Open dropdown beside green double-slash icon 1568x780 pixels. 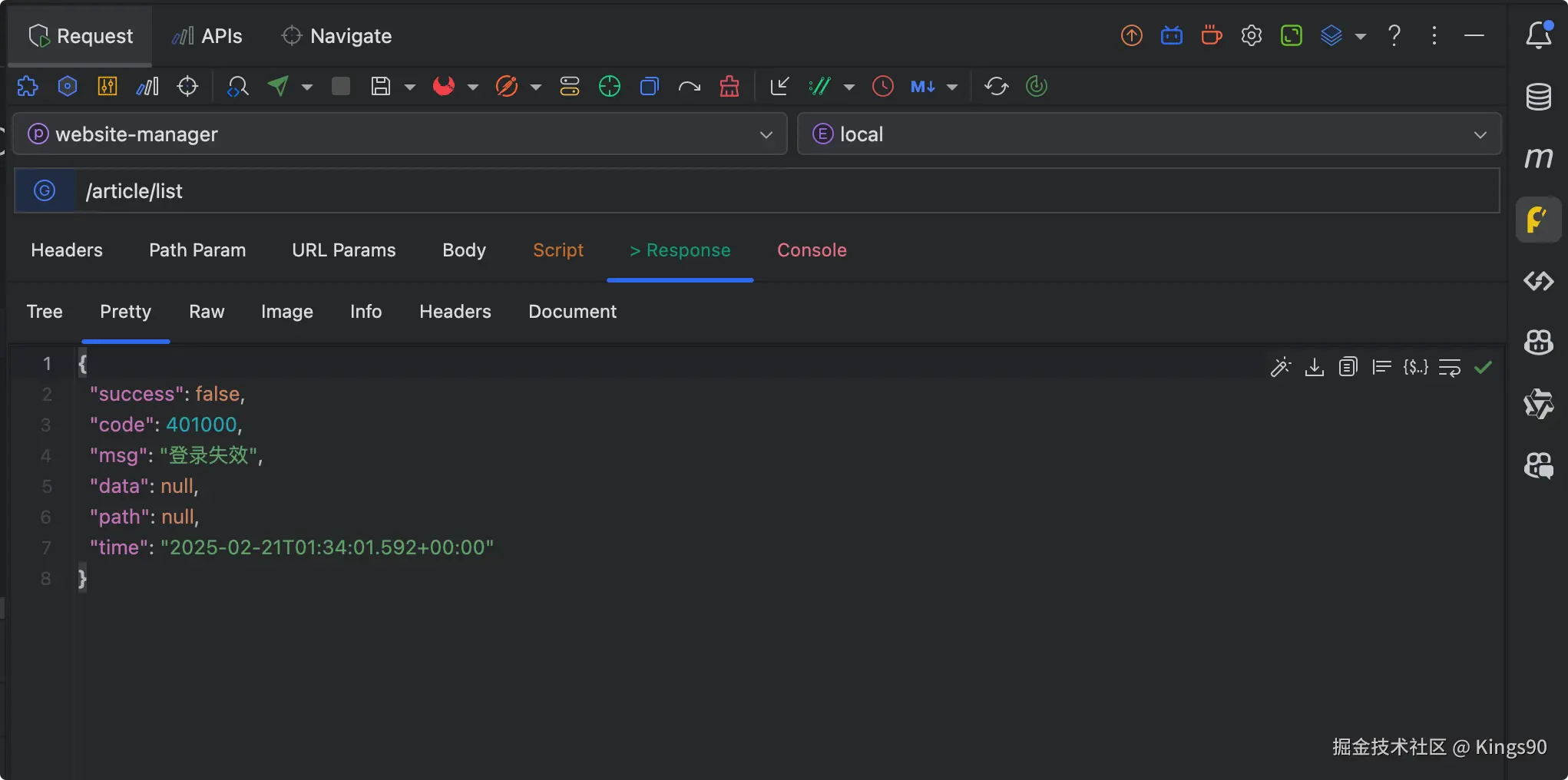tap(849, 87)
